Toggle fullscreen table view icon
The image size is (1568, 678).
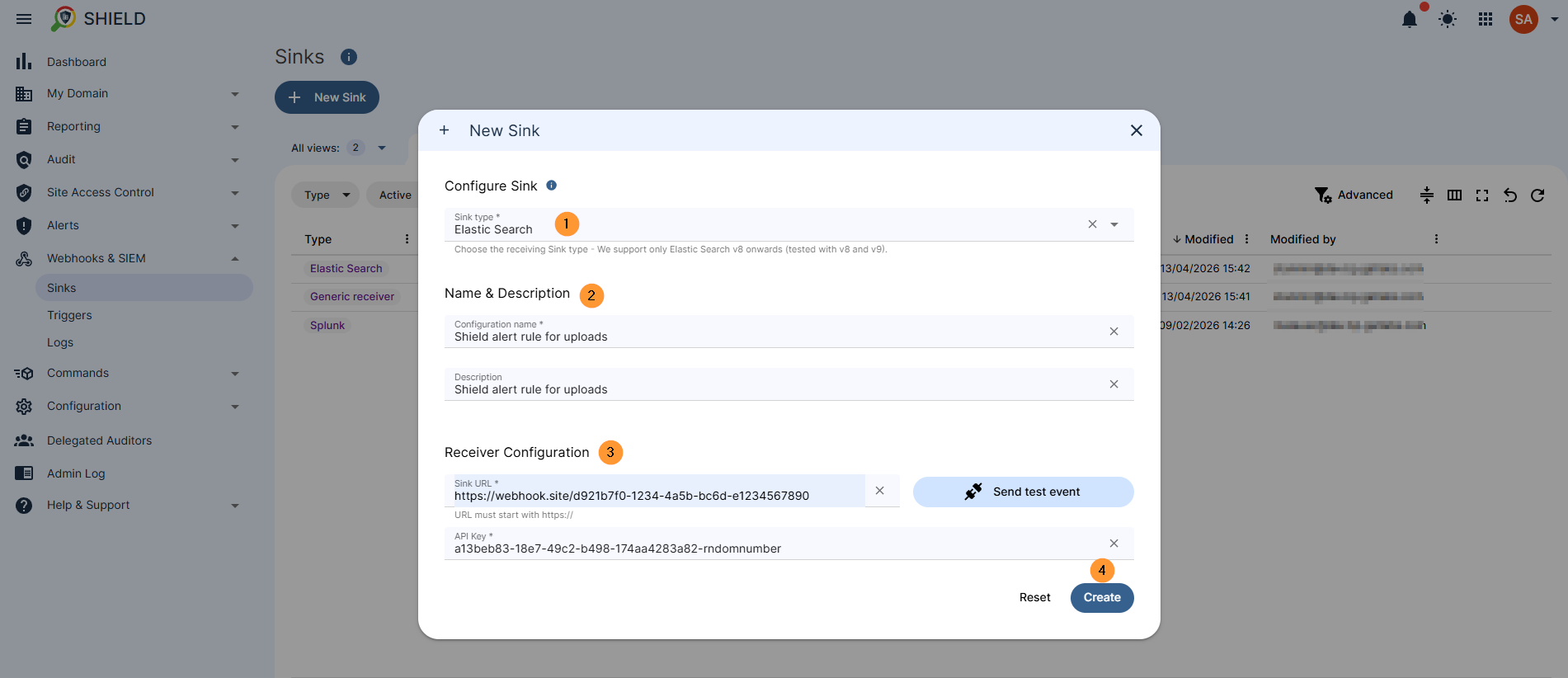coord(1482,195)
